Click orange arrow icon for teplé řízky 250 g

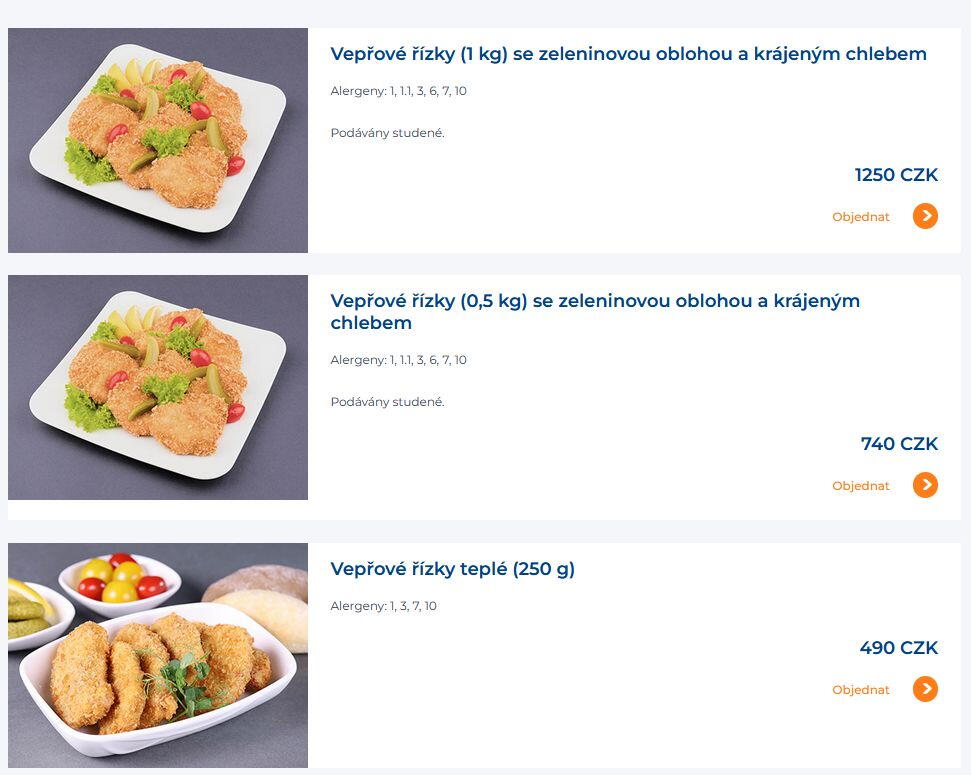coord(925,689)
